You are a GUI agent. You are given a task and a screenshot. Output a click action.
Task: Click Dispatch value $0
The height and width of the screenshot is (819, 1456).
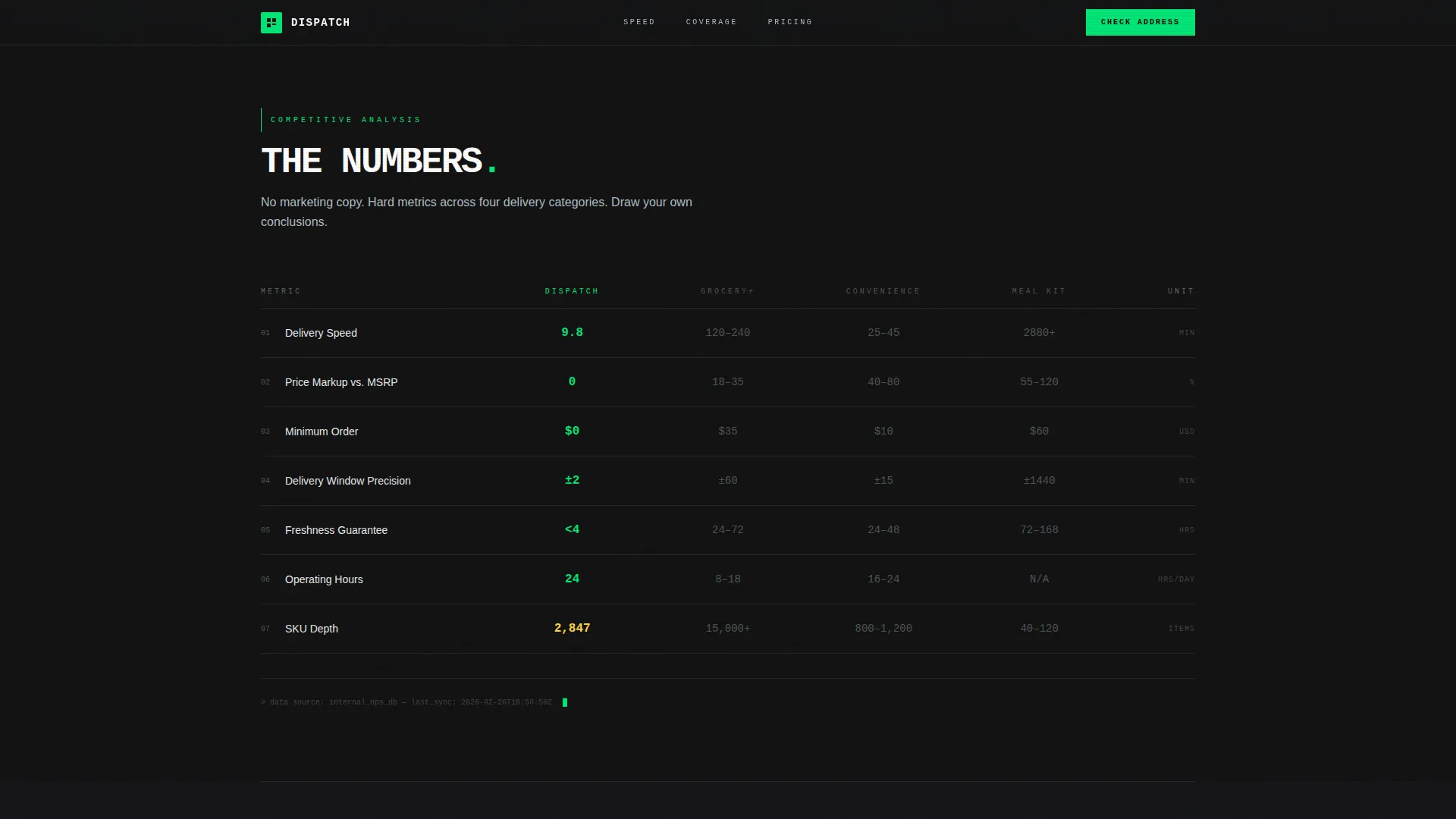pyautogui.click(x=572, y=431)
